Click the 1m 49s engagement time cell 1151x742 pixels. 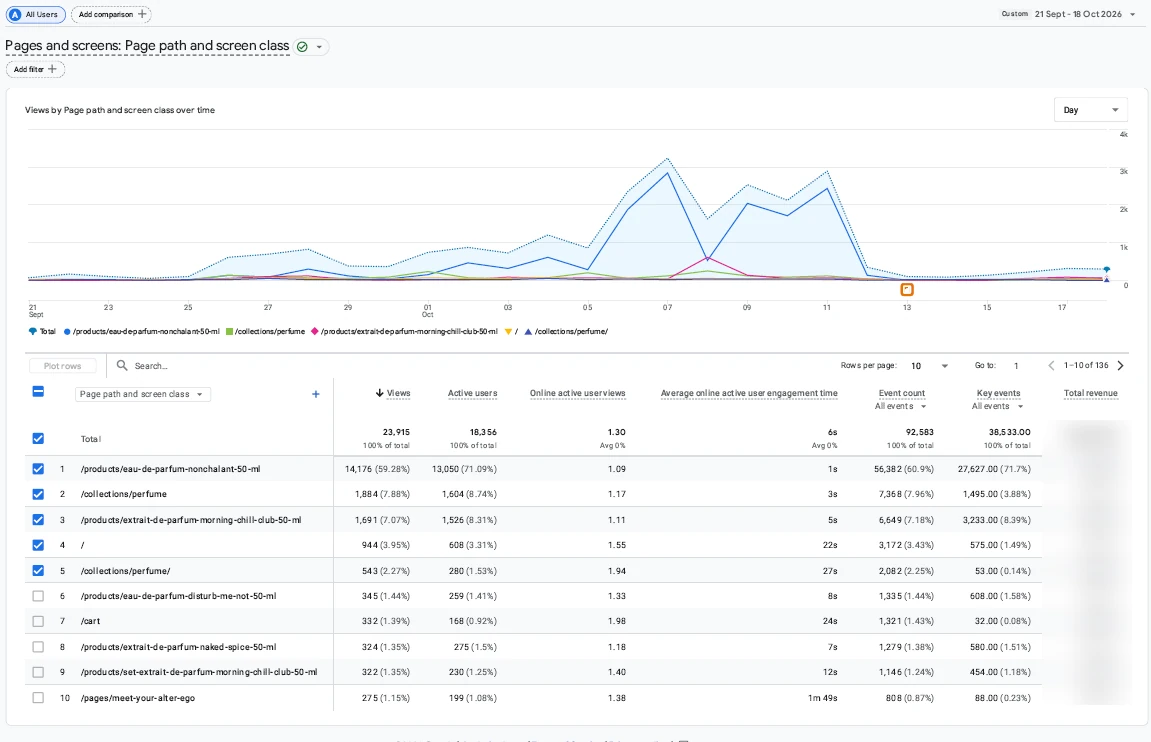[822, 698]
